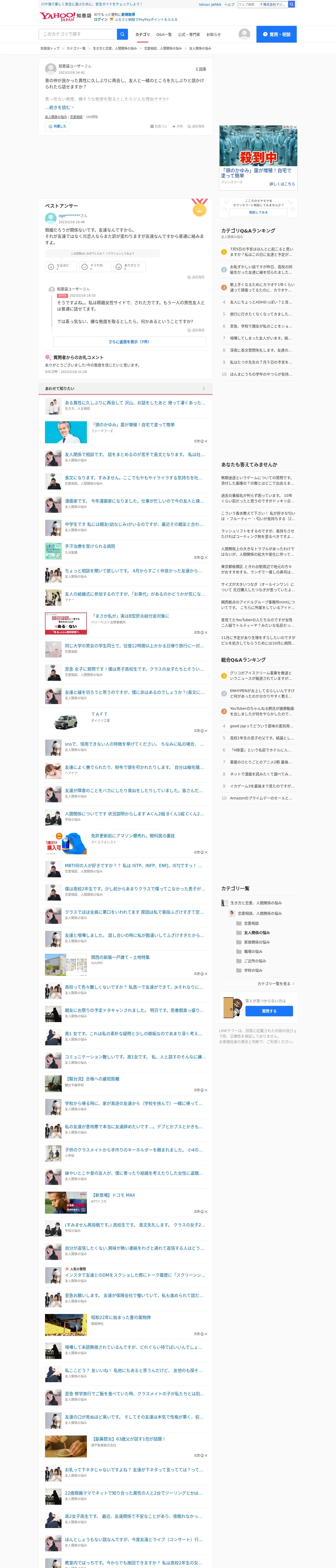Click the 友人関係の悩み tag under question

point(56,117)
